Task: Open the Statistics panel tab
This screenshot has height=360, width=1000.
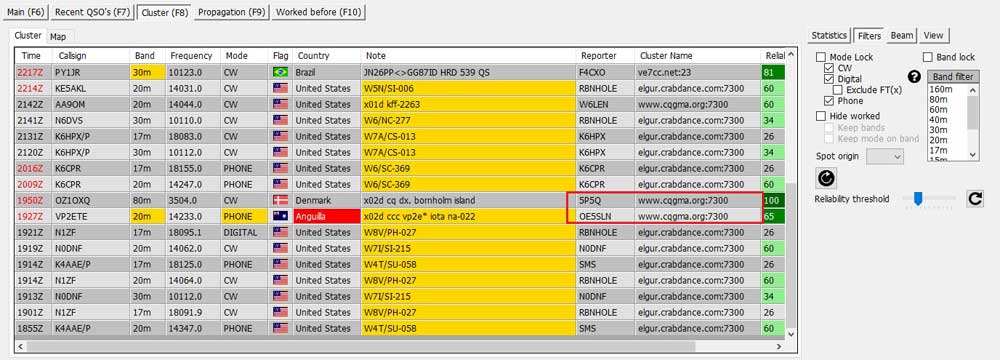Action: (829, 36)
